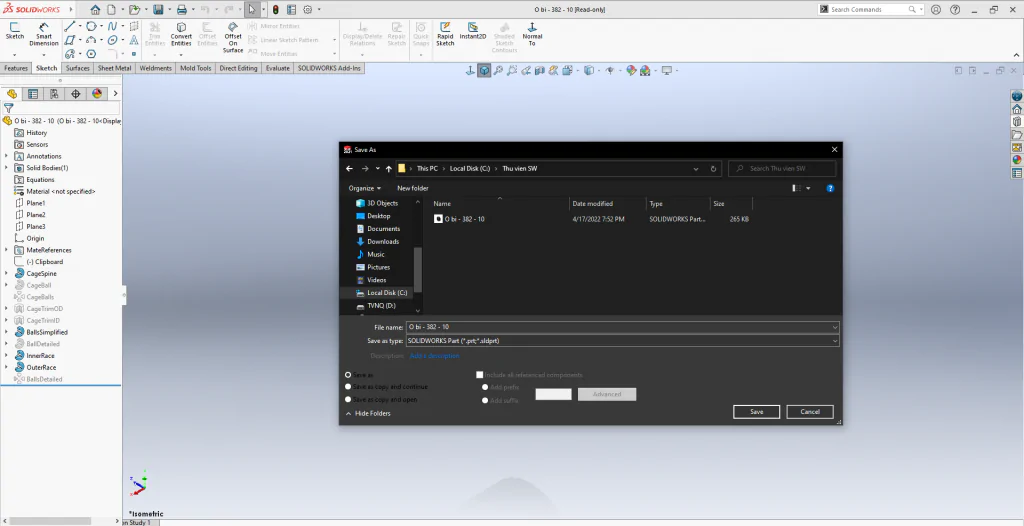
Task: Click the Rebuild traffic light icon
Action: pos(276,10)
